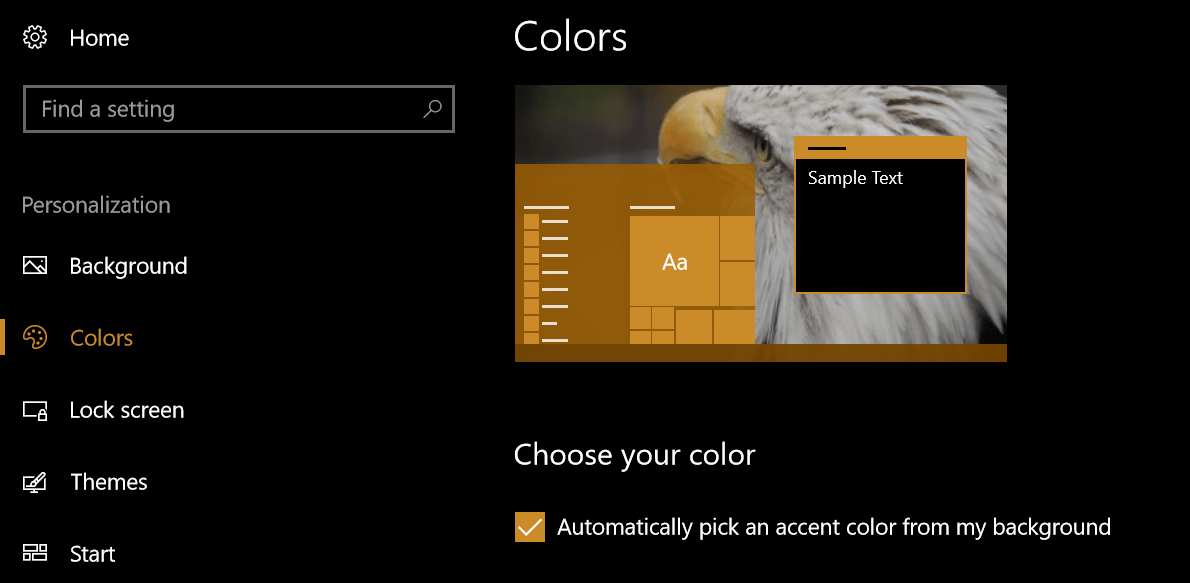Click the Colors palette icon
This screenshot has height=583, width=1190.
(34, 337)
